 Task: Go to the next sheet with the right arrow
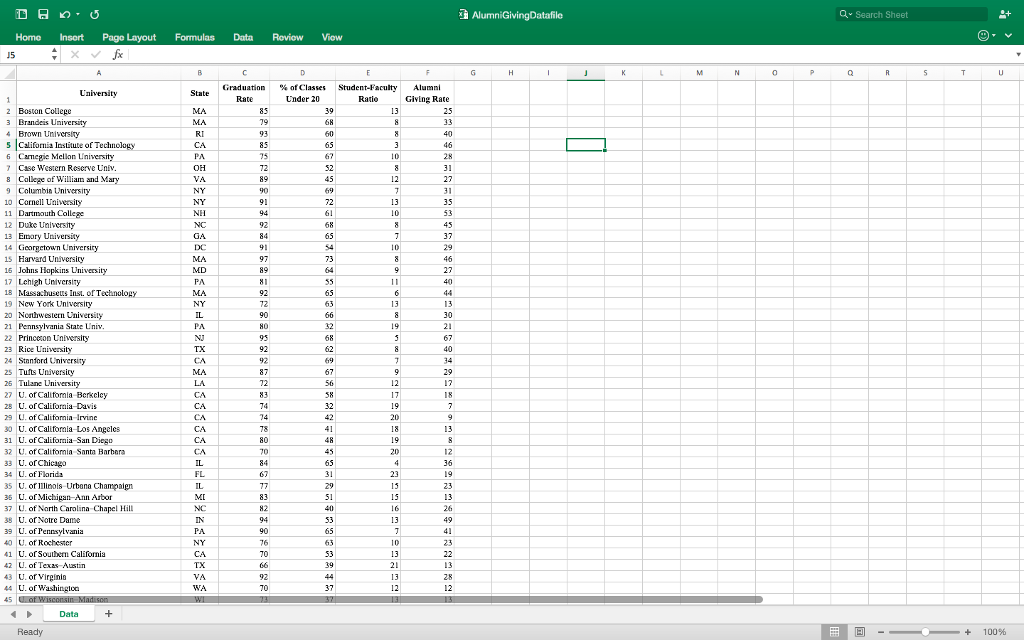(29, 614)
